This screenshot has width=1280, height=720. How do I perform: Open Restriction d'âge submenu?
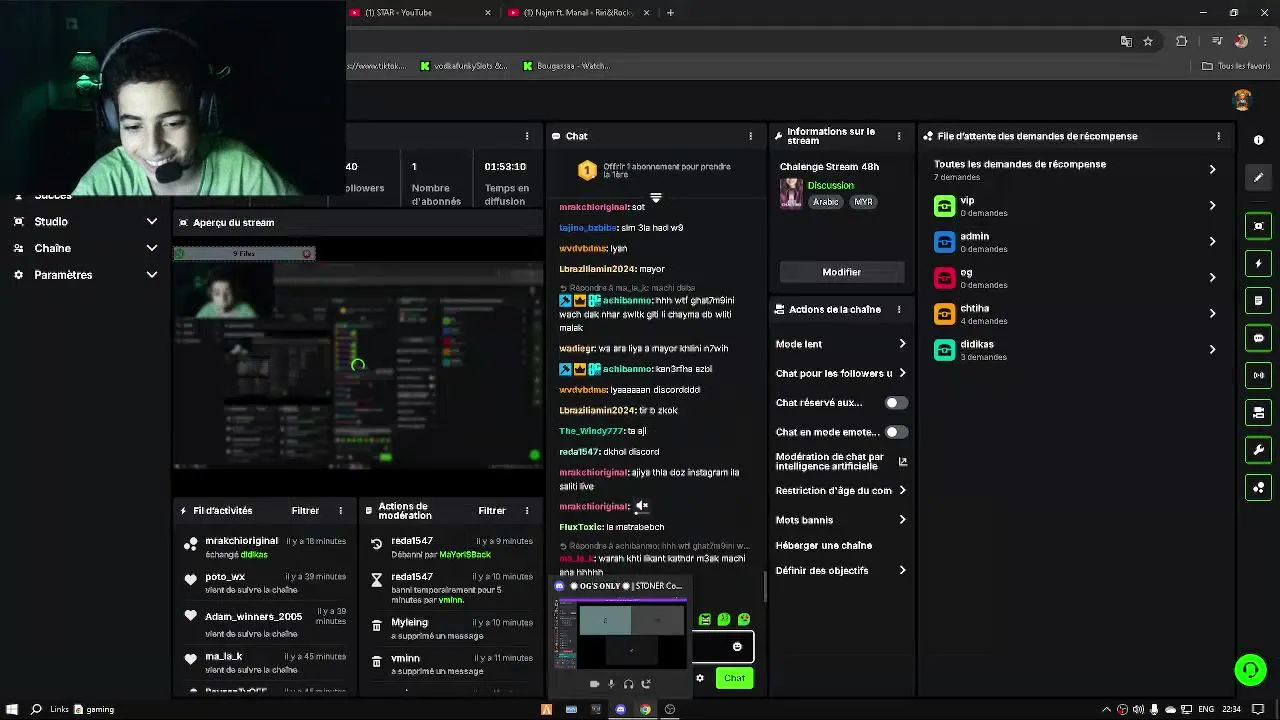coord(841,491)
